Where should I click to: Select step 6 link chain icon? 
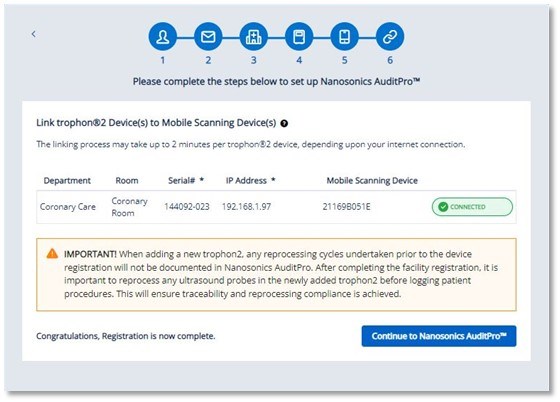(x=390, y=37)
